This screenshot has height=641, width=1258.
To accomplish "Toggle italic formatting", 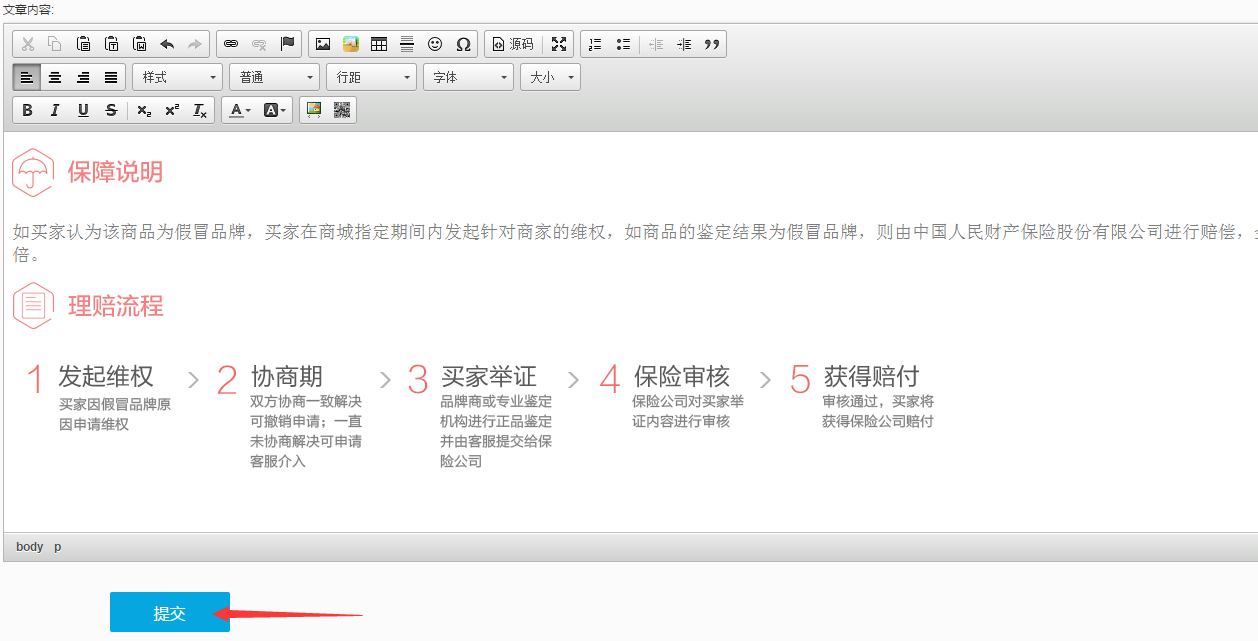I will pos(55,110).
